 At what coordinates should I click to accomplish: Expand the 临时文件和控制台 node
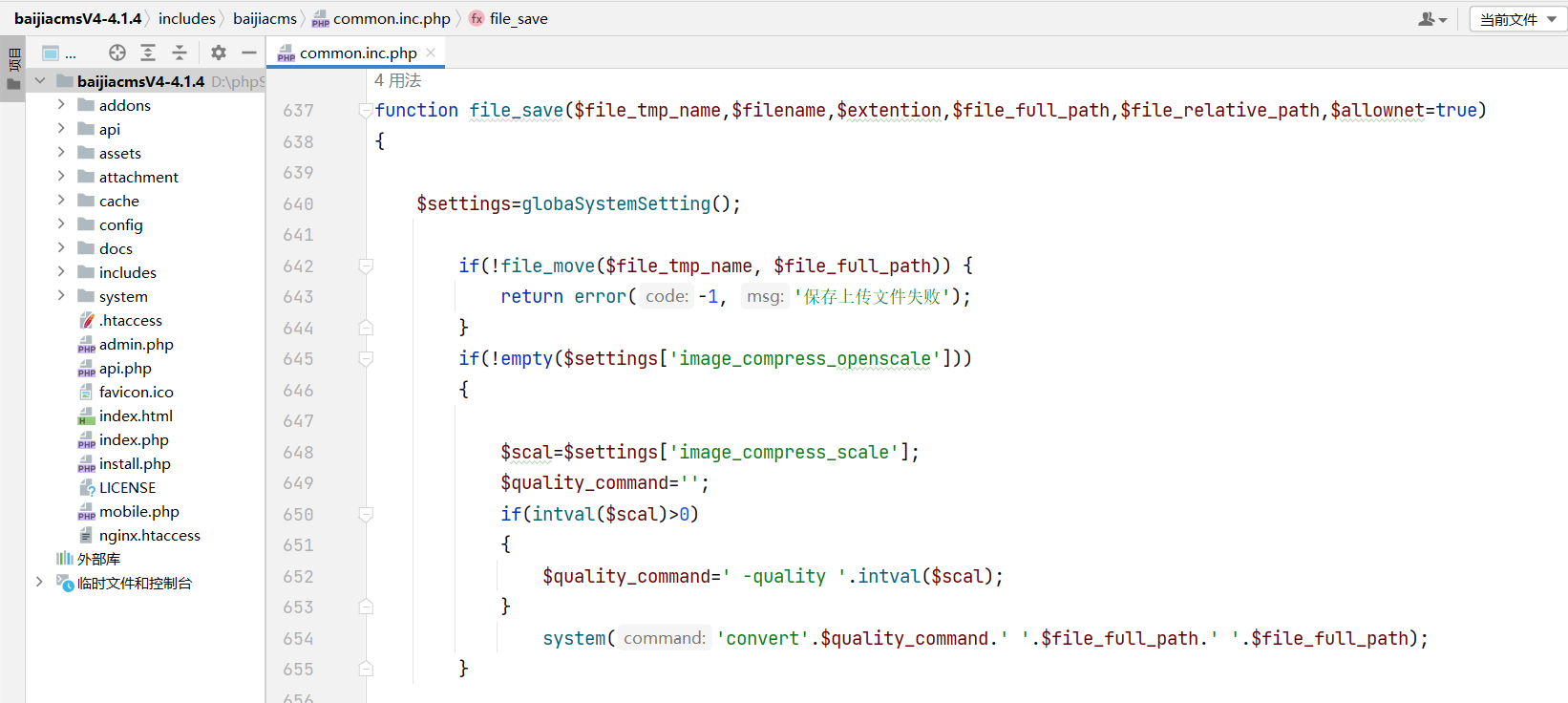pos(39,582)
